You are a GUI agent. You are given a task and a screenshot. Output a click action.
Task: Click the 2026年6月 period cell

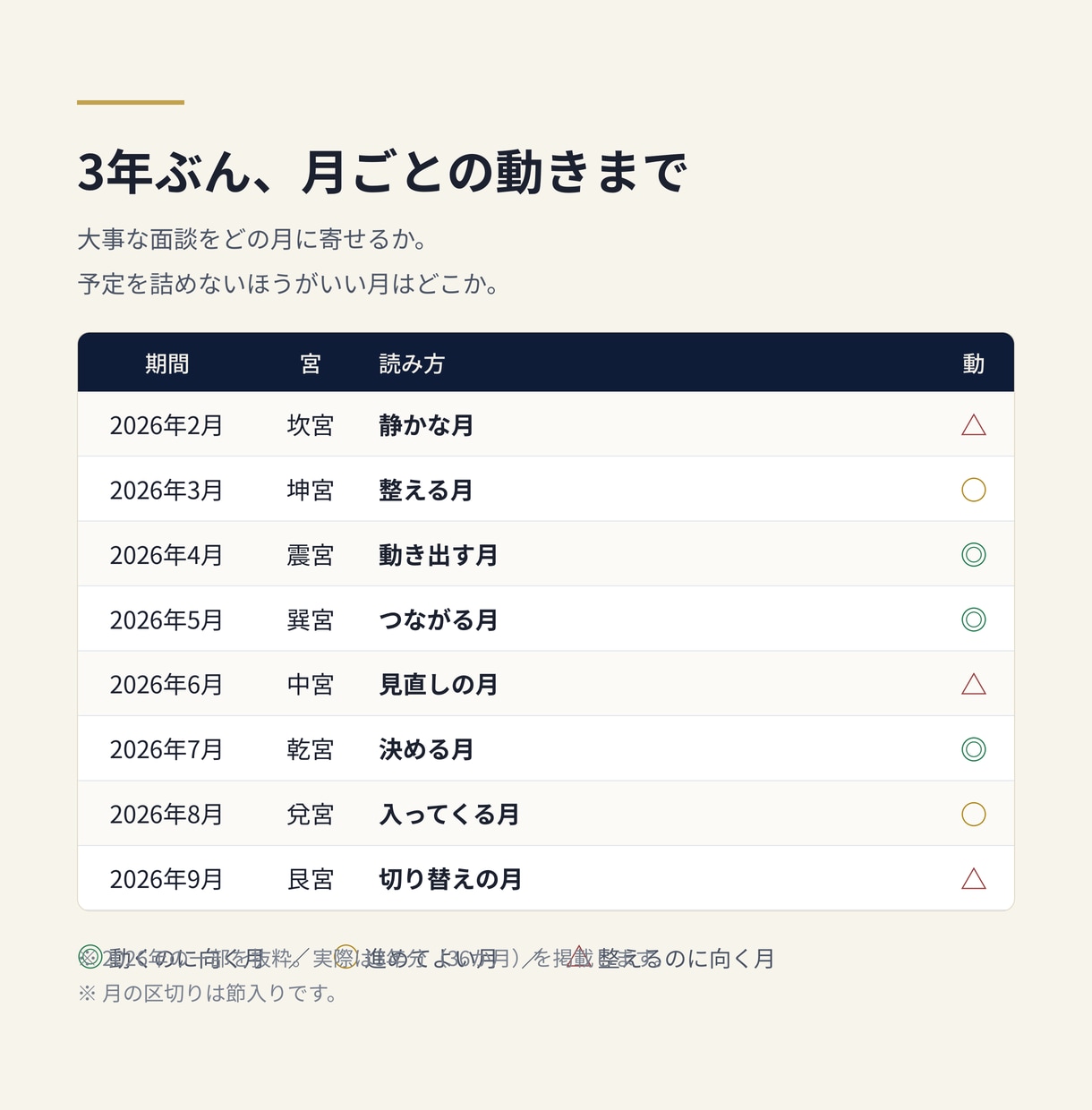click(166, 685)
